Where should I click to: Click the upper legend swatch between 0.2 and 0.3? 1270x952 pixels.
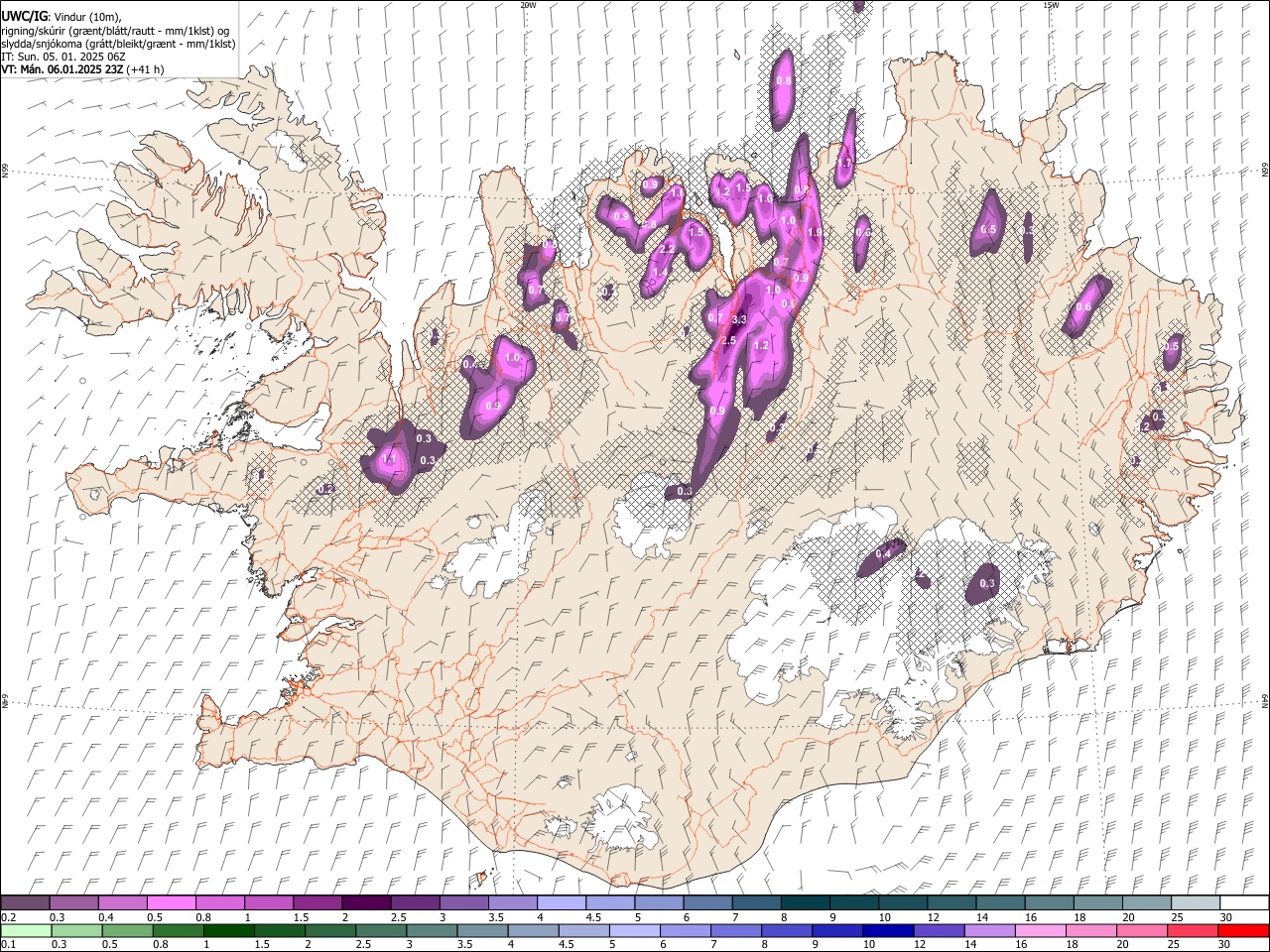[26, 902]
